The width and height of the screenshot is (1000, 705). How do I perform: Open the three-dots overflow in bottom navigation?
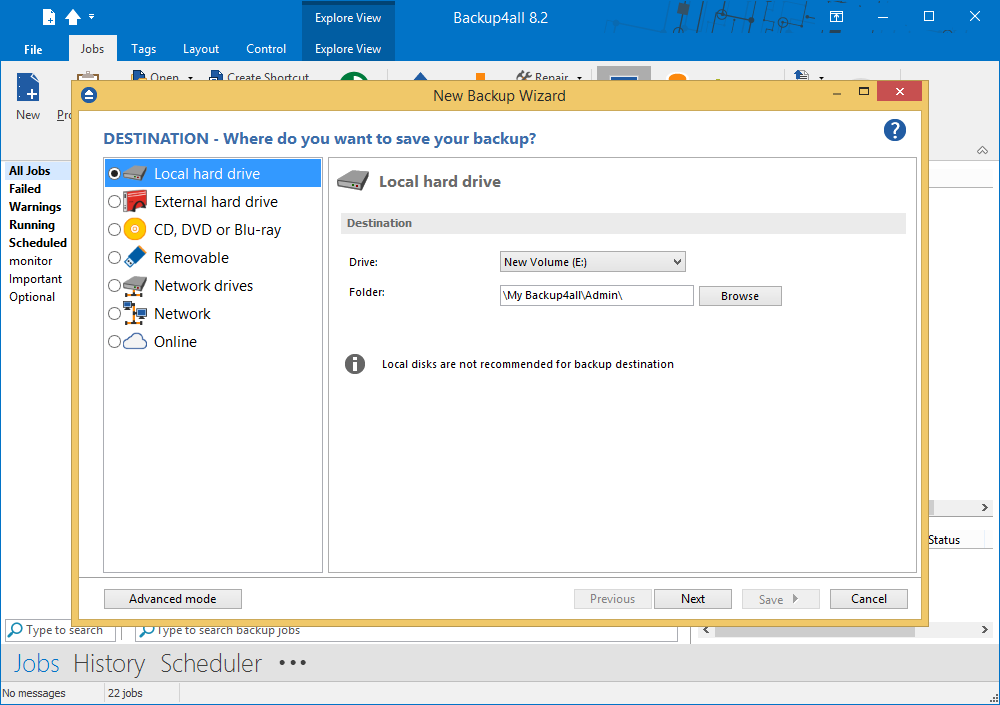click(x=293, y=663)
